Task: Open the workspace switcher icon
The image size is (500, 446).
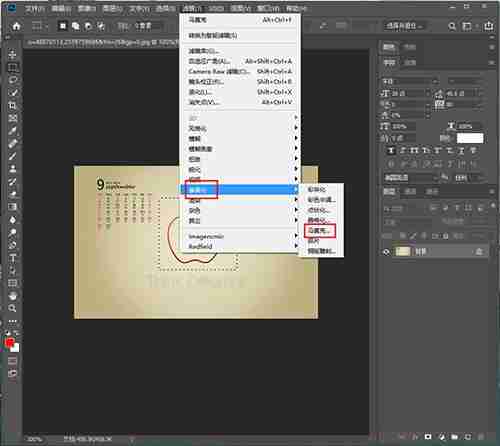Action: click(x=467, y=26)
